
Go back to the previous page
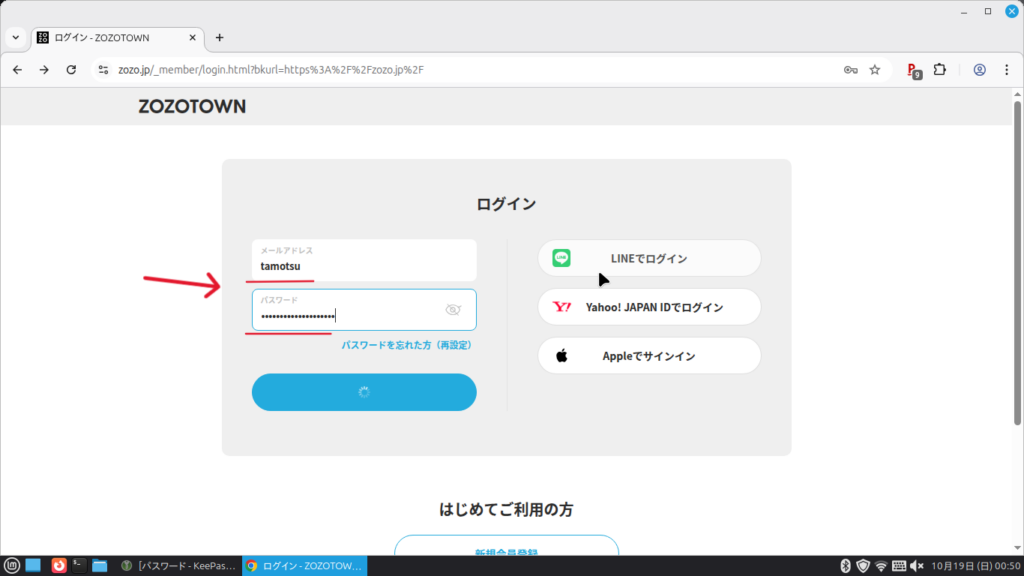(17, 70)
